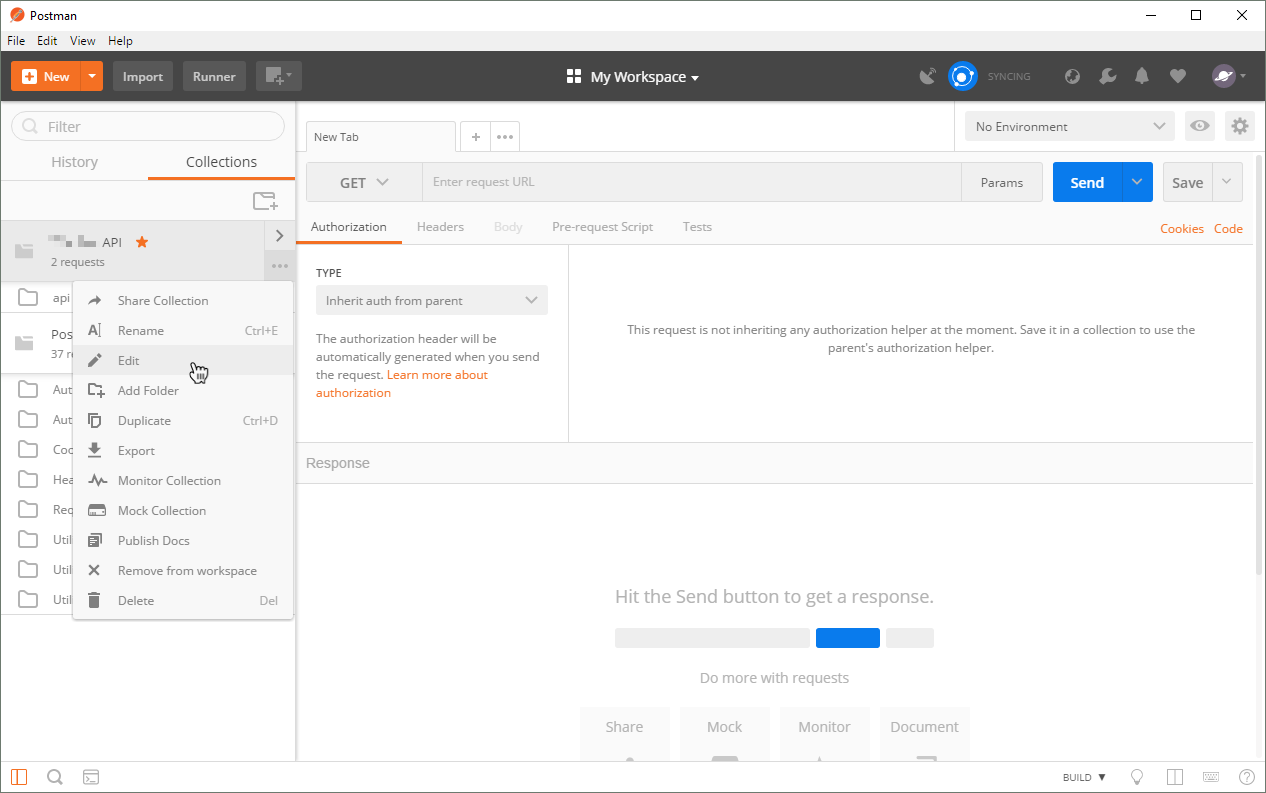The width and height of the screenshot is (1266, 793).
Task: Switch to Headers tab
Action: point(440,227)
